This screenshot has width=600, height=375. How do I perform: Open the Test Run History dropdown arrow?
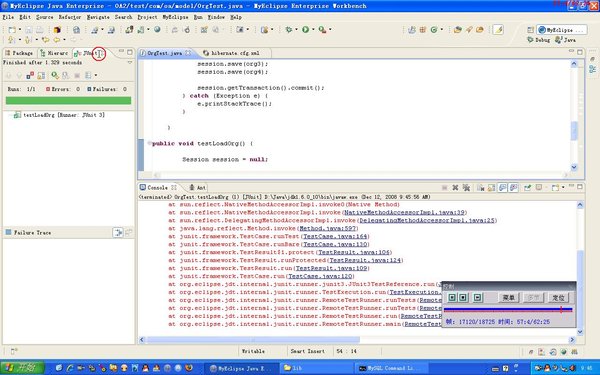[x=96, y=75]
